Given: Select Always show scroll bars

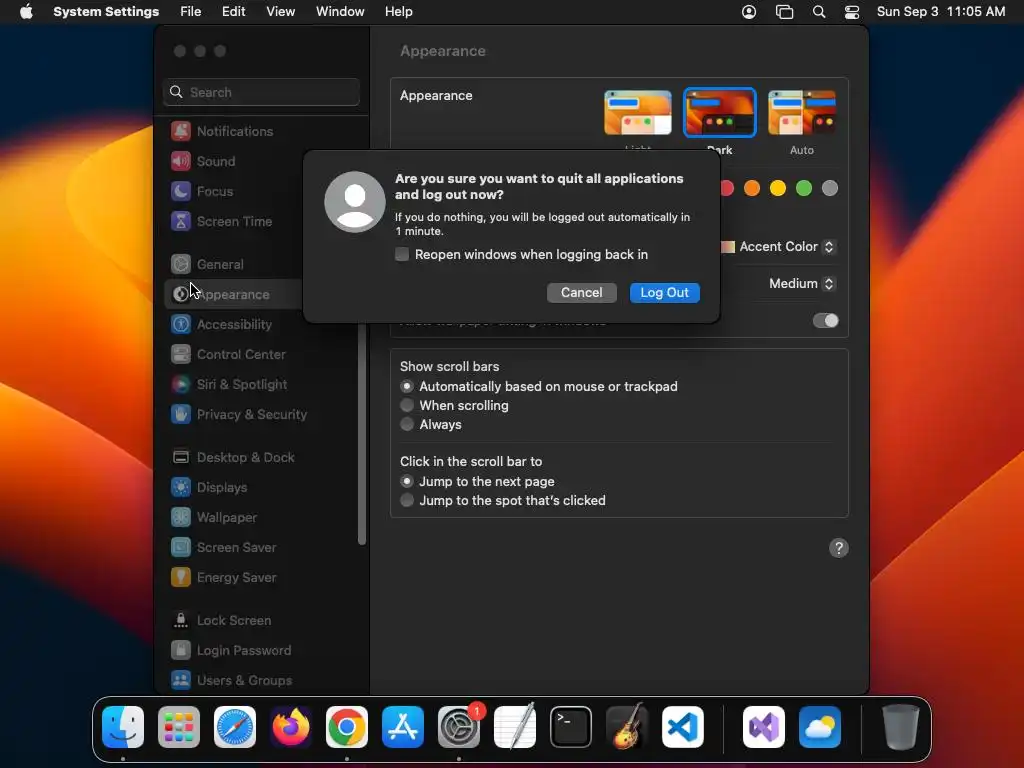Looking at the screenshot, I should (x=407, y=424).
